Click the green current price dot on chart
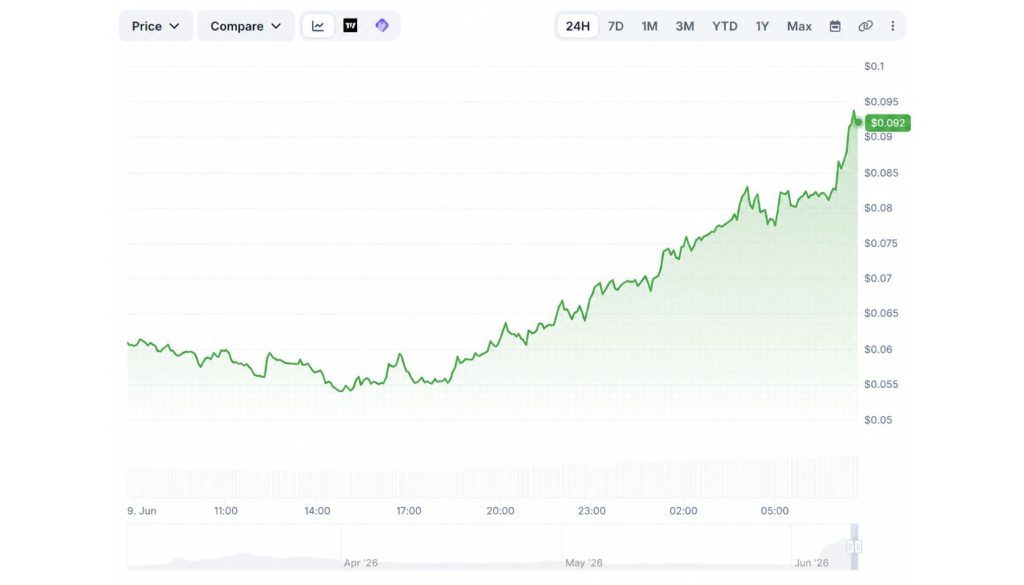 pos(858,122)
